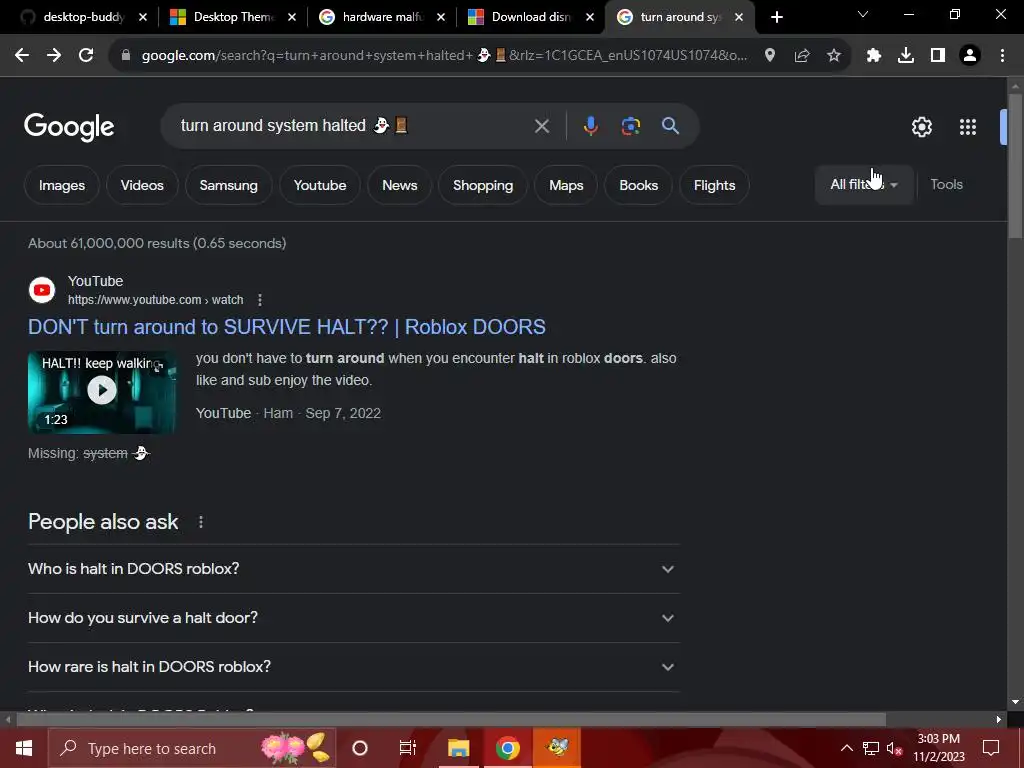The image size is (1024, 768).
Task: Bookmark this page with the star icon
Action: tap(834, 56)
